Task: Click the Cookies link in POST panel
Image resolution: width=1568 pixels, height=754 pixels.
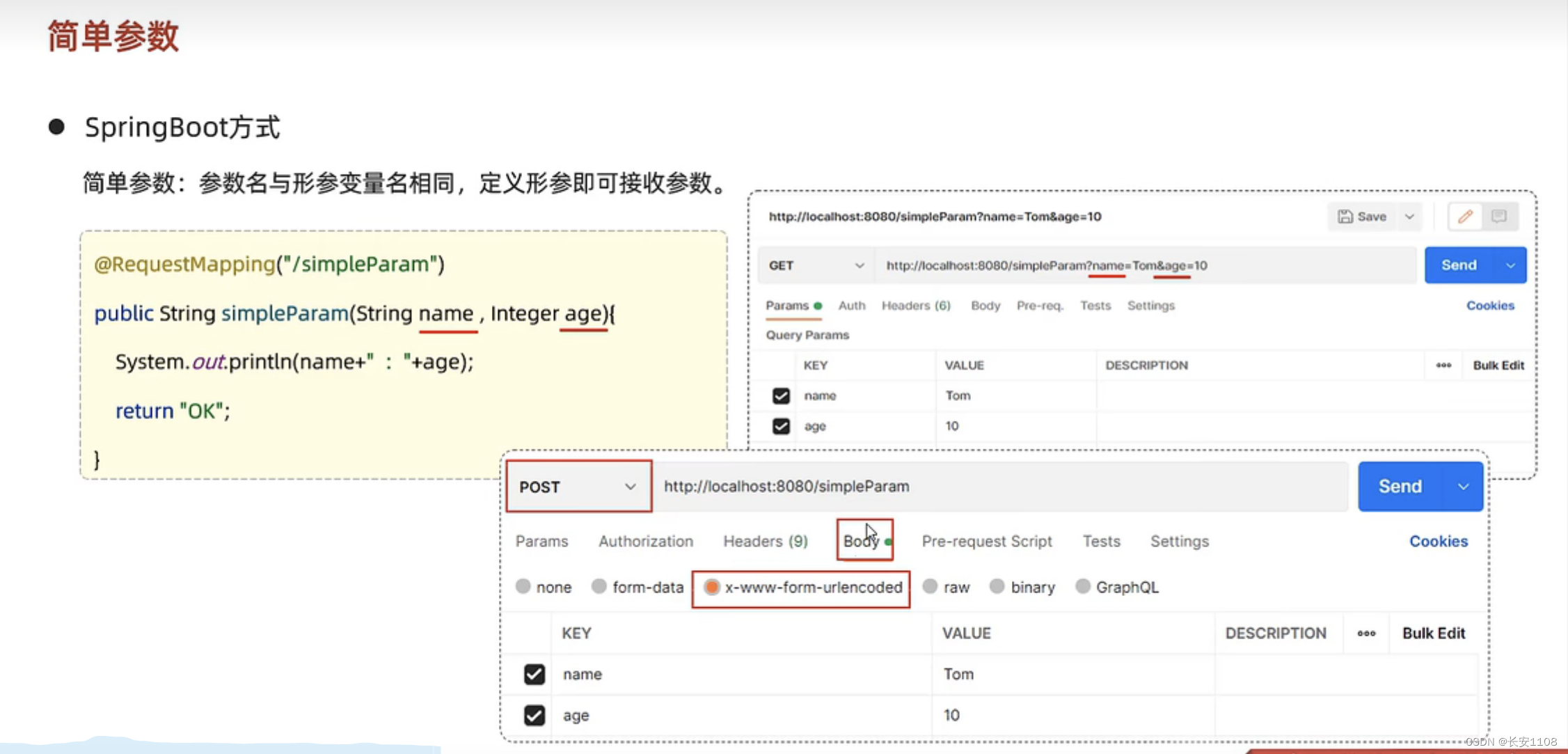Action: (x=1439, y=541)
